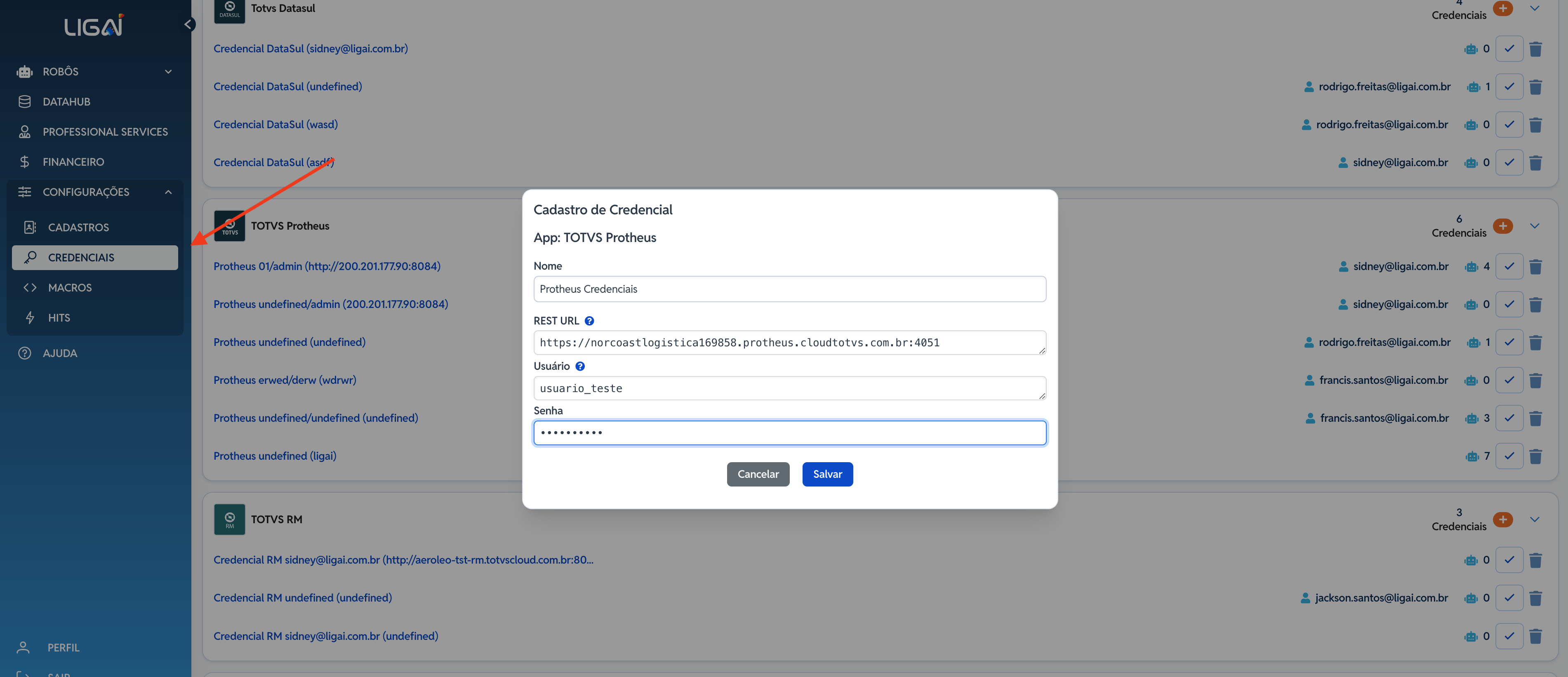Image resolution: width=1568 pixels, height=677 pixels.
Task: Add a TOTVS RM credential via the orange plus
Action: [x=1502, y=520]
